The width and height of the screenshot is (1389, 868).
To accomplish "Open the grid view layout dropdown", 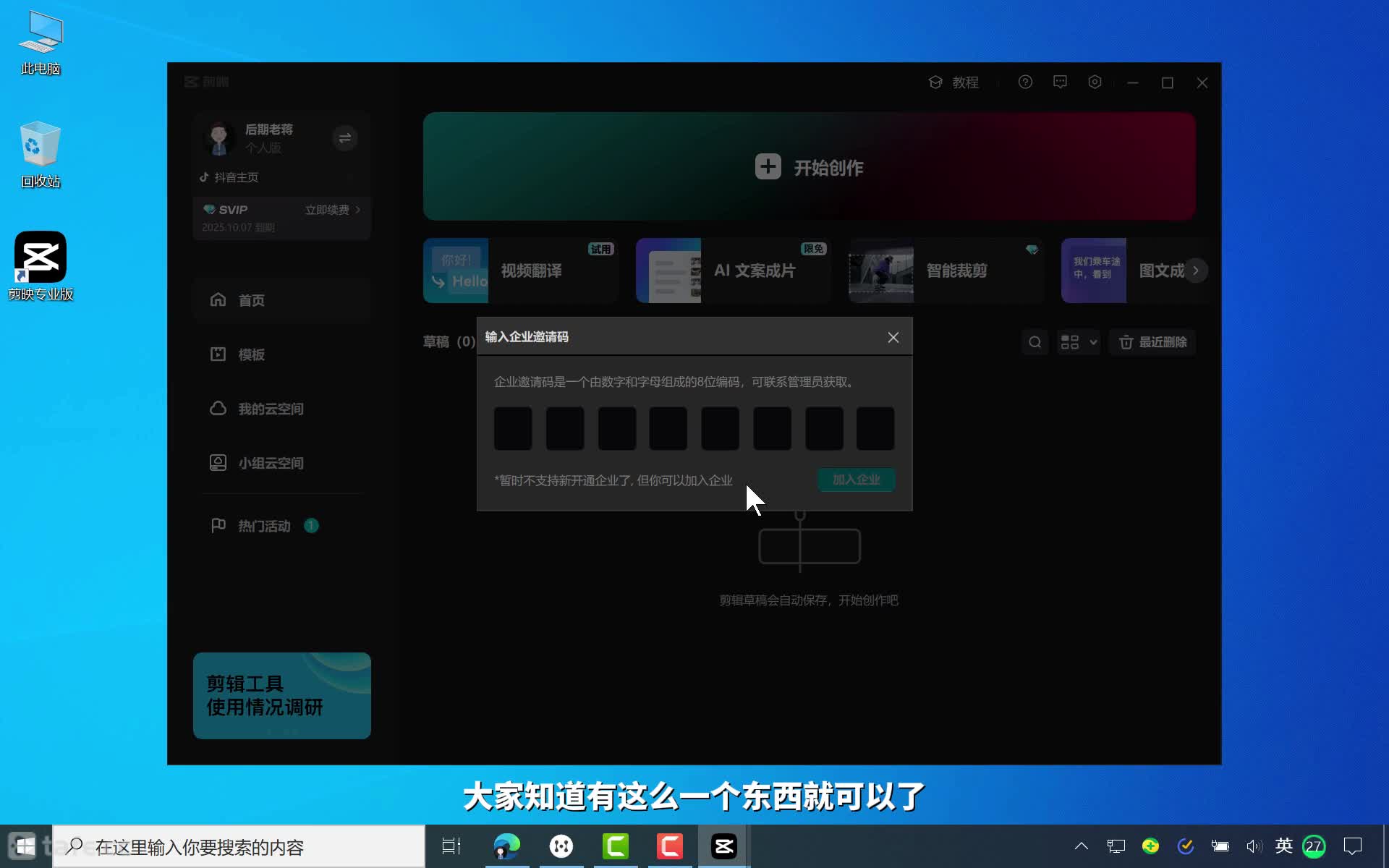I will click(1078, 342).
